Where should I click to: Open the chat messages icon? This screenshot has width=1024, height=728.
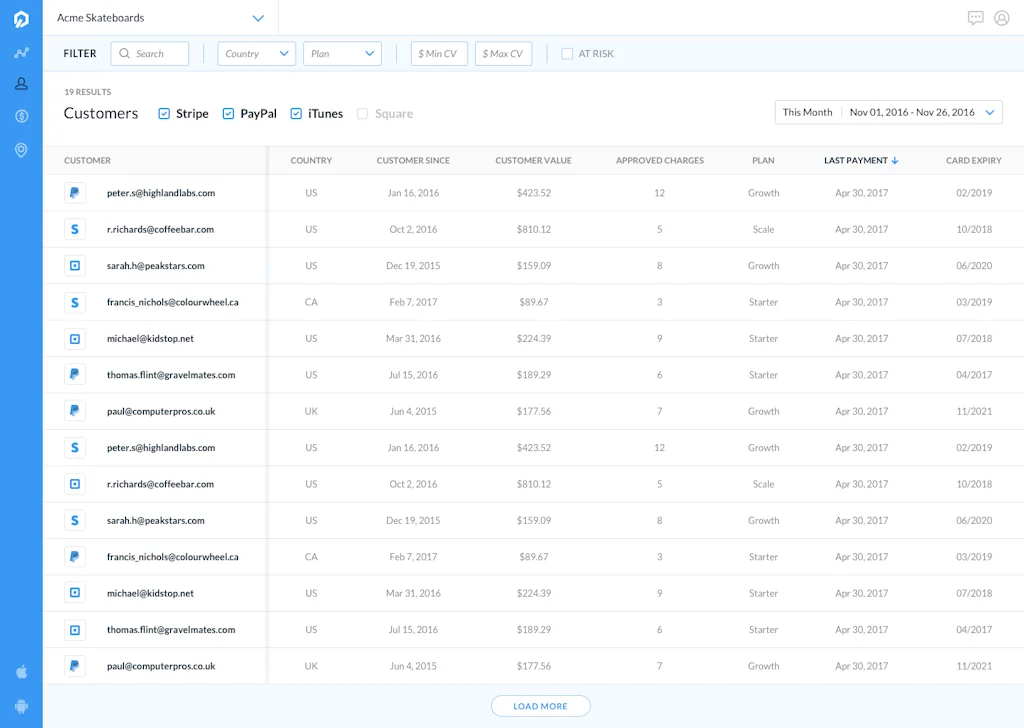point(976,18)
